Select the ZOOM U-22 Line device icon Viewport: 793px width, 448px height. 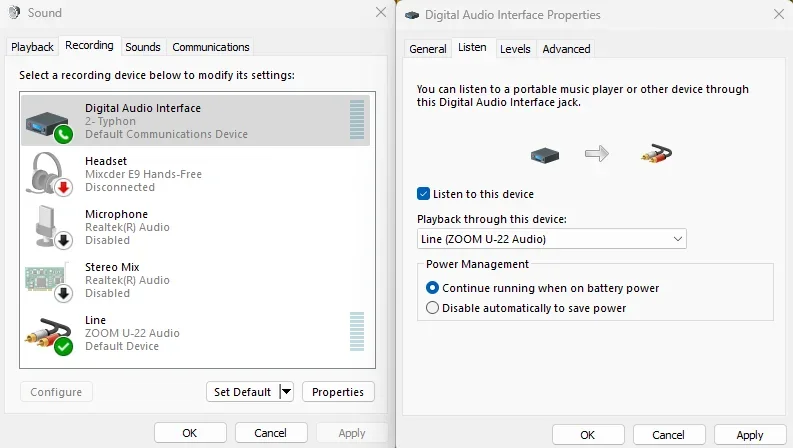tap(48, 333)
